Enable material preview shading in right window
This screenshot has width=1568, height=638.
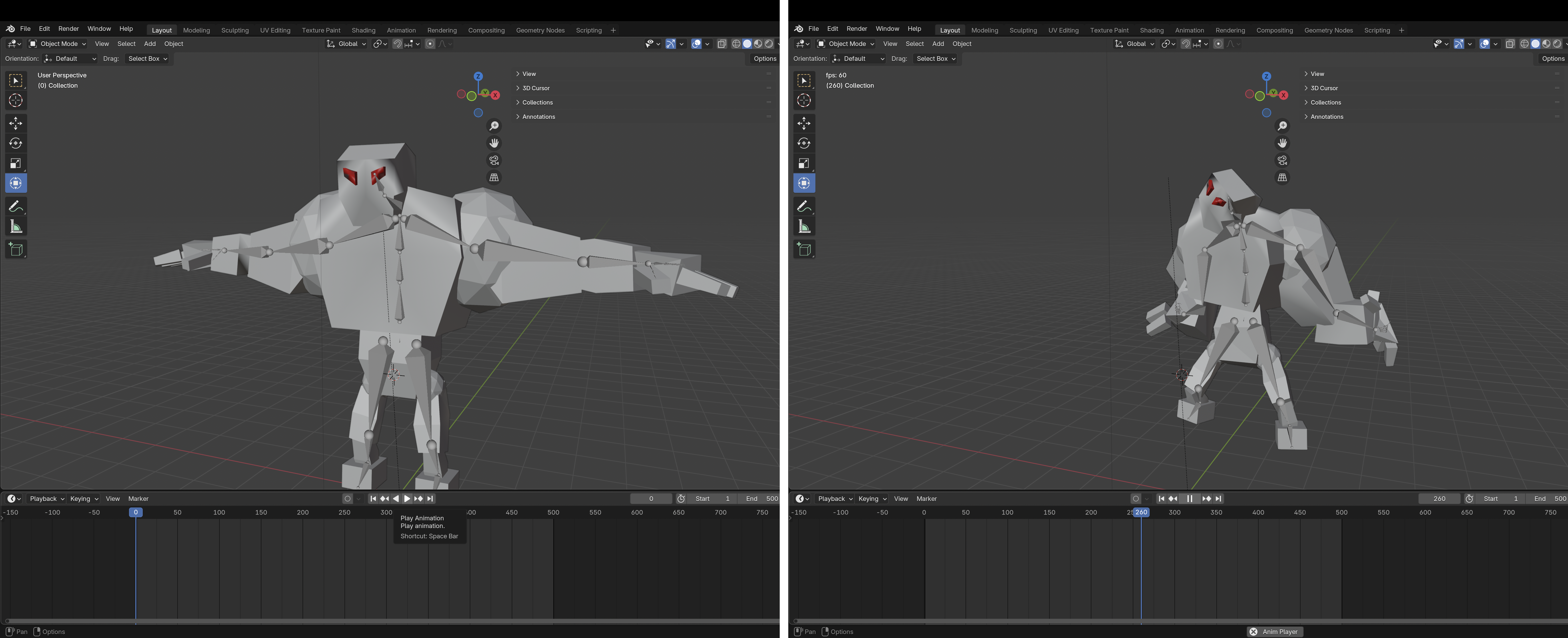(1547, 44)
